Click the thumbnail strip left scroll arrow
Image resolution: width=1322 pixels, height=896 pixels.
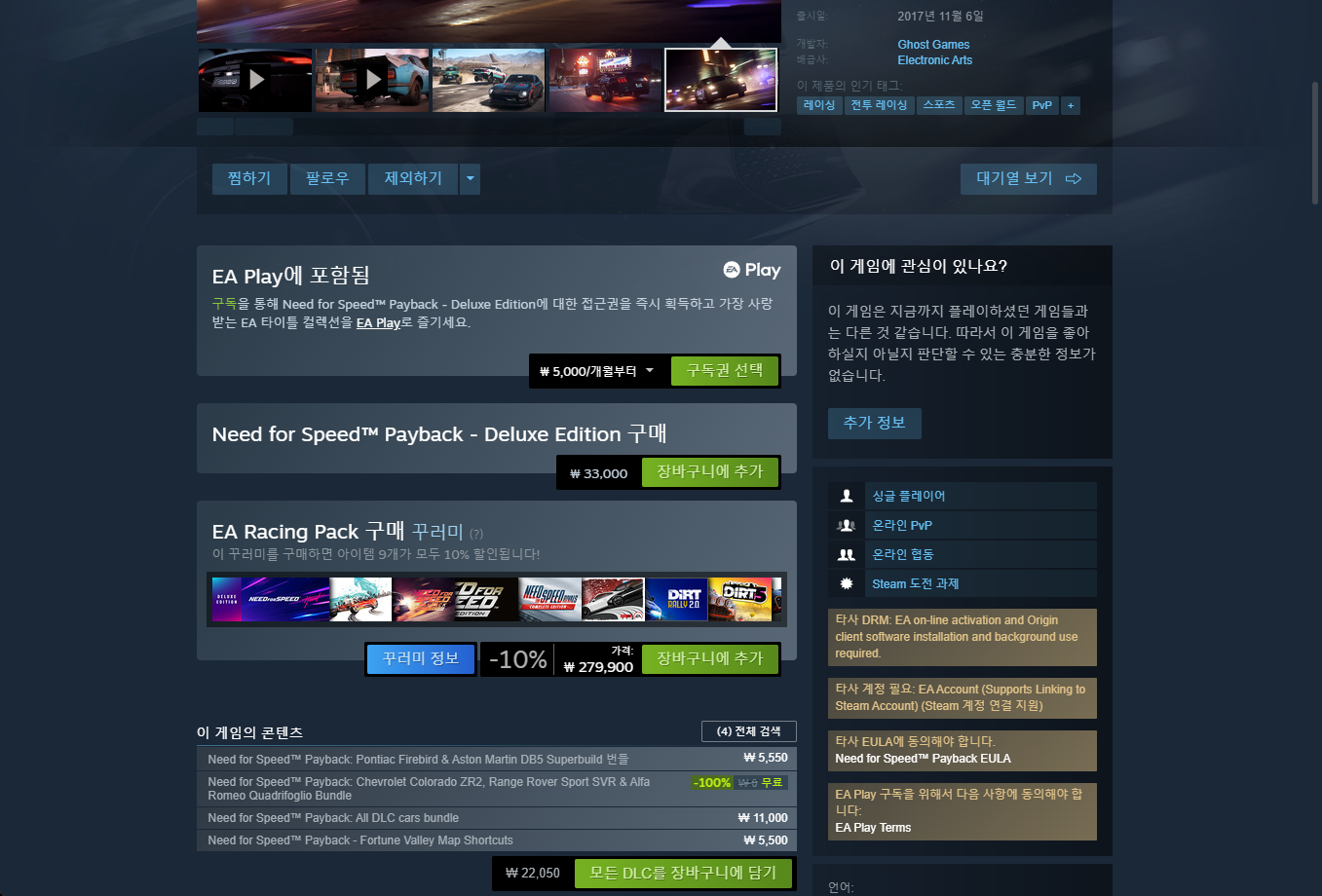click(215, 127)
